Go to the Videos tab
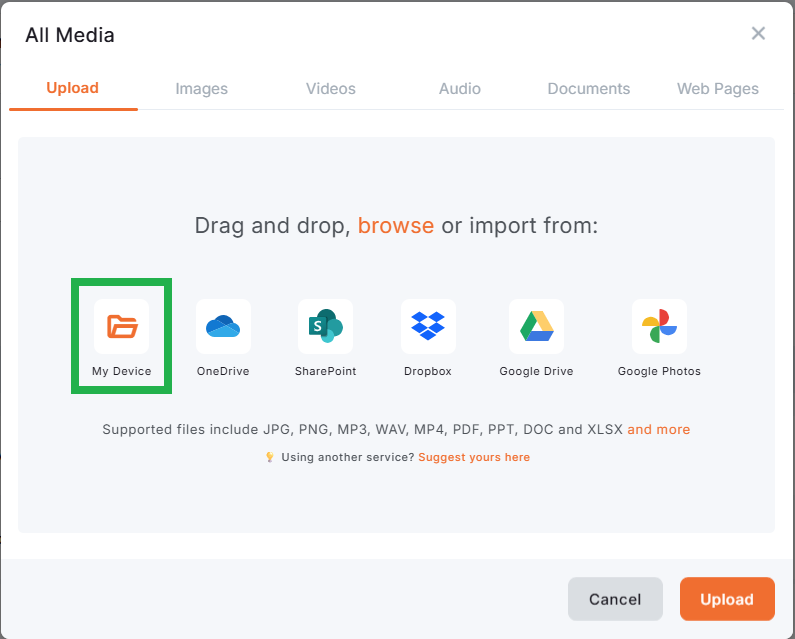This screenshot has height=639, width=795. 331,89
